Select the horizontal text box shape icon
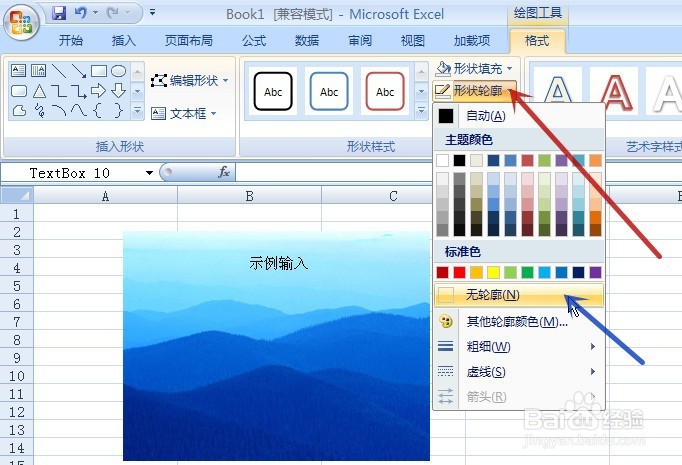682x465 pixels. [18, 70]
